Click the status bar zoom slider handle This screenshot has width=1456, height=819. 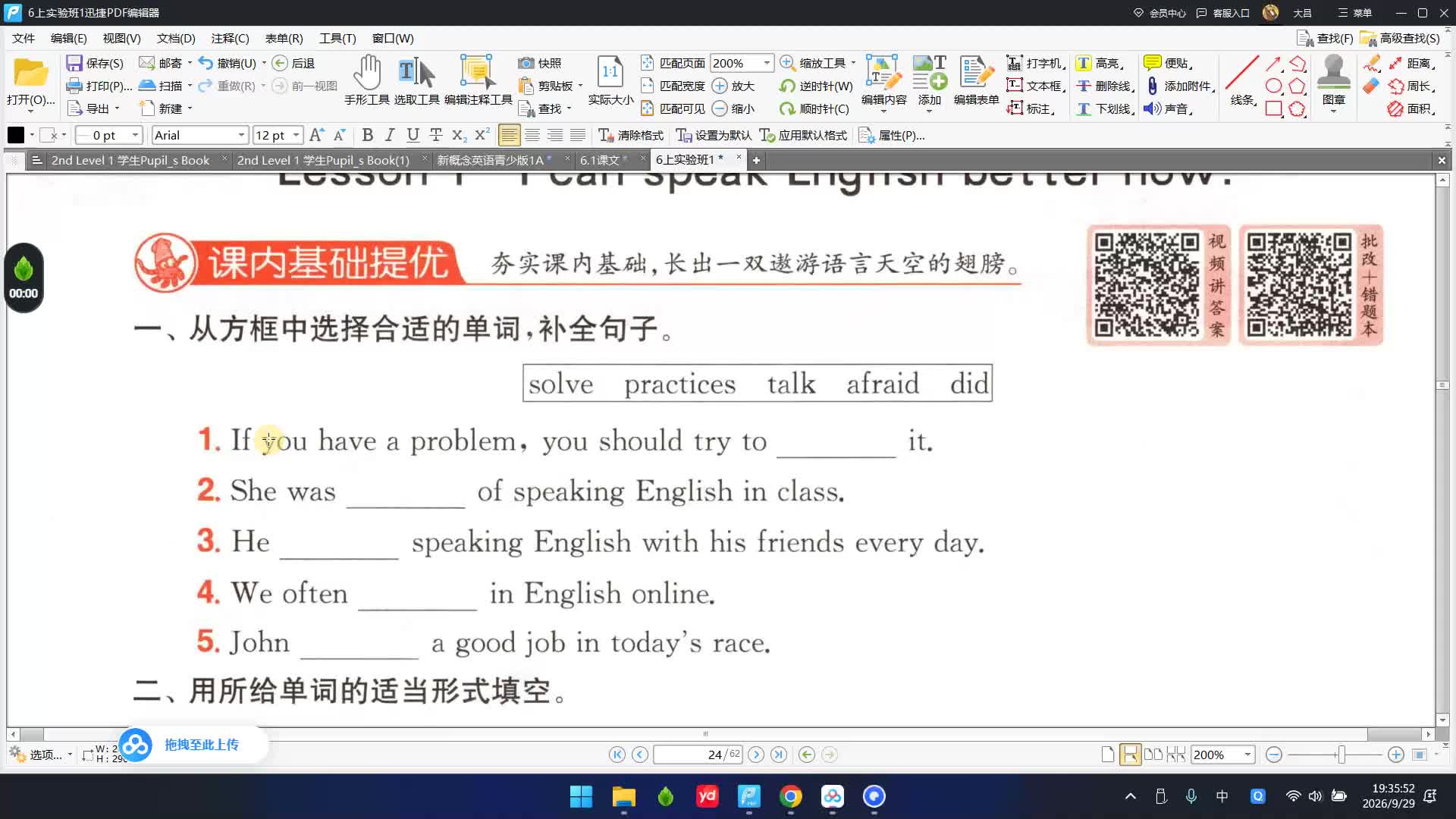click(x=1341, y=755)
